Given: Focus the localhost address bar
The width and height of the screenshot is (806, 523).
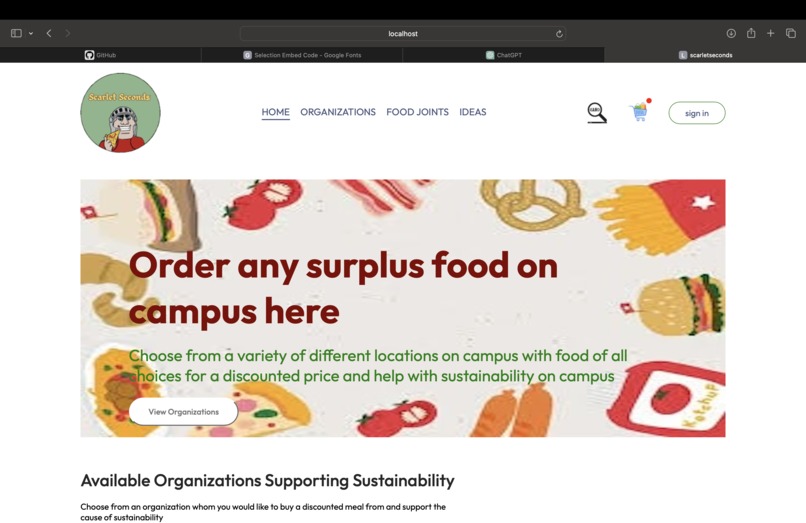Looking at the screenshot, I should [x=402, y=34].
